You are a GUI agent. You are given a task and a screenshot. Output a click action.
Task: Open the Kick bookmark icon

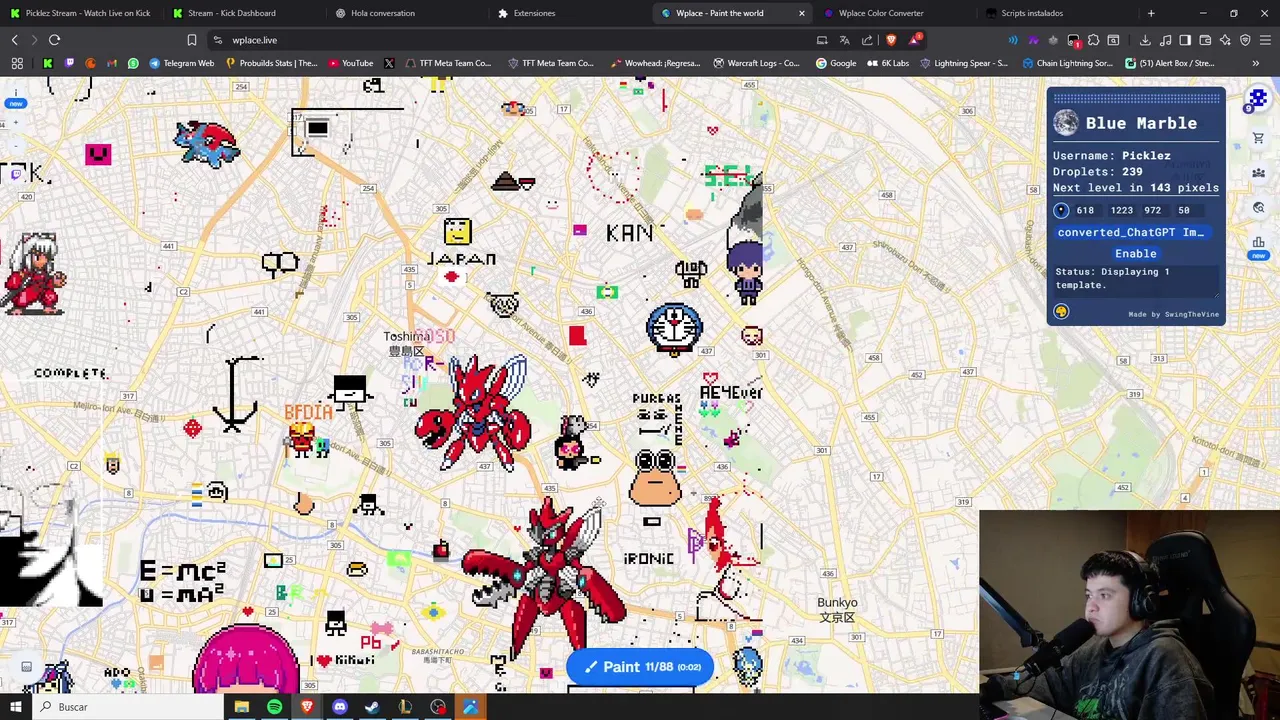tap(47, 63)
